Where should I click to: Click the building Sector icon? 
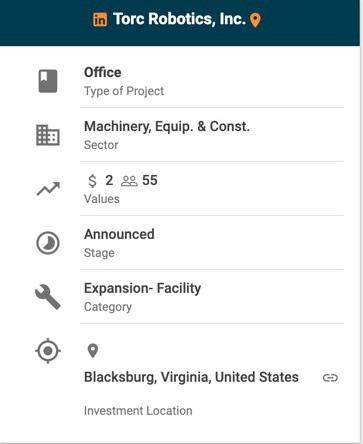point(48,135)
